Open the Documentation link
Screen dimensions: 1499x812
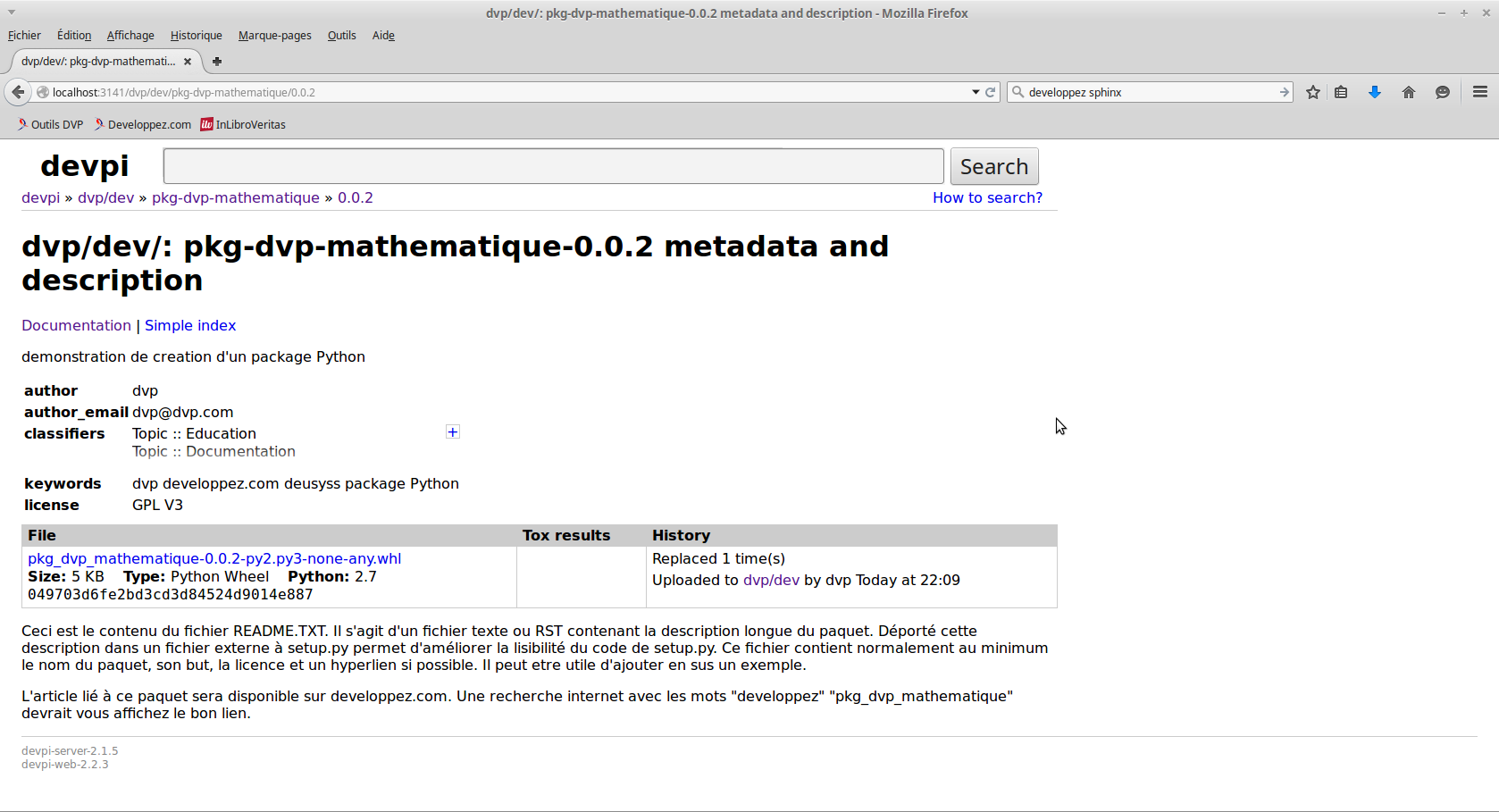pos(76,325)
